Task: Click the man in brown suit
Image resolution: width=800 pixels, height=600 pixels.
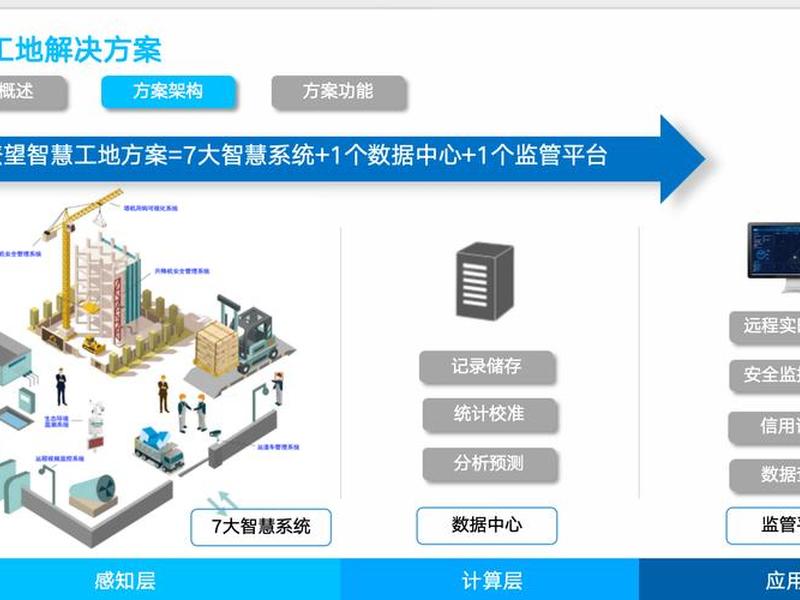Action: tap(163, 394)
